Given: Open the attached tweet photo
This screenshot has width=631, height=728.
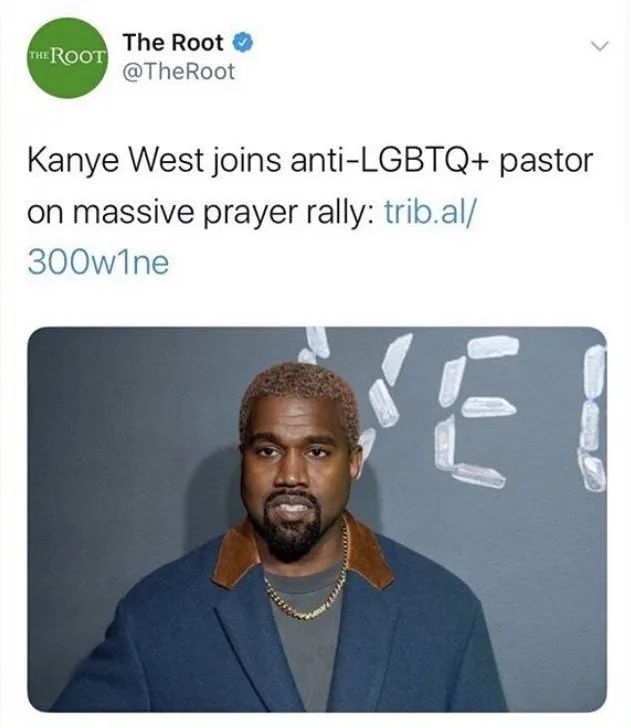Looking at the screenshot, I should pos(317,519).
